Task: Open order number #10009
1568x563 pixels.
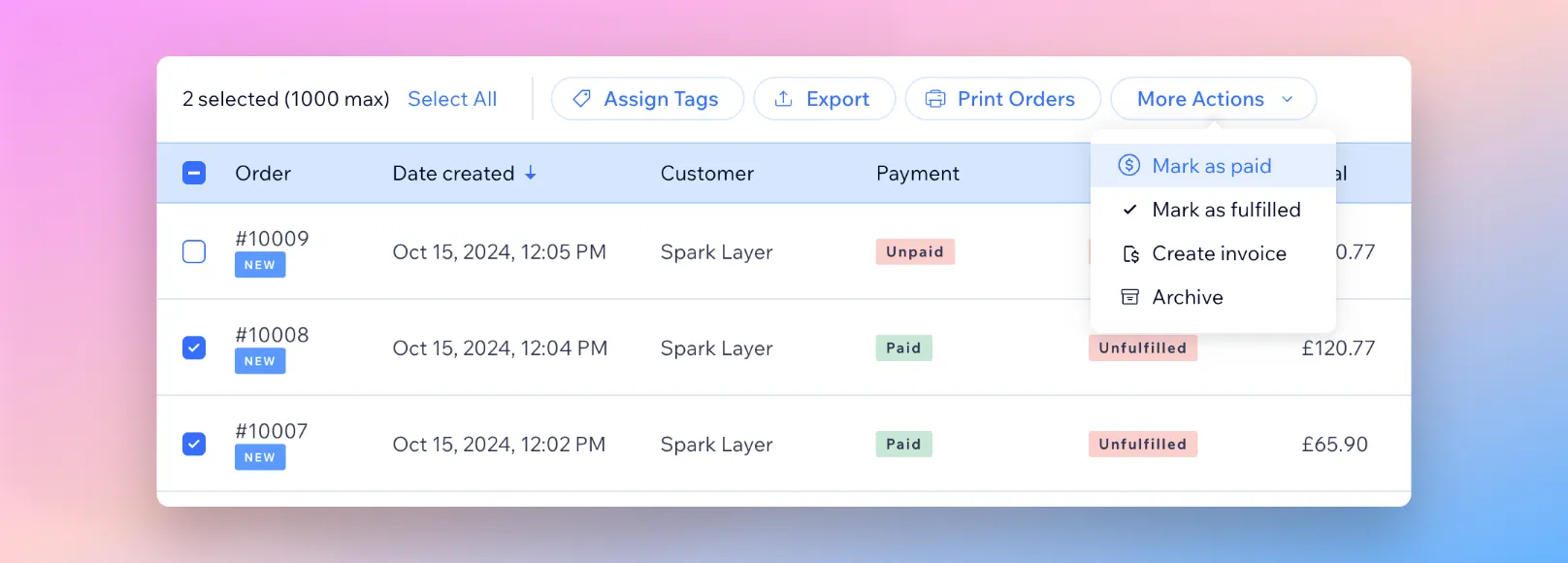Action: point(272,239)
